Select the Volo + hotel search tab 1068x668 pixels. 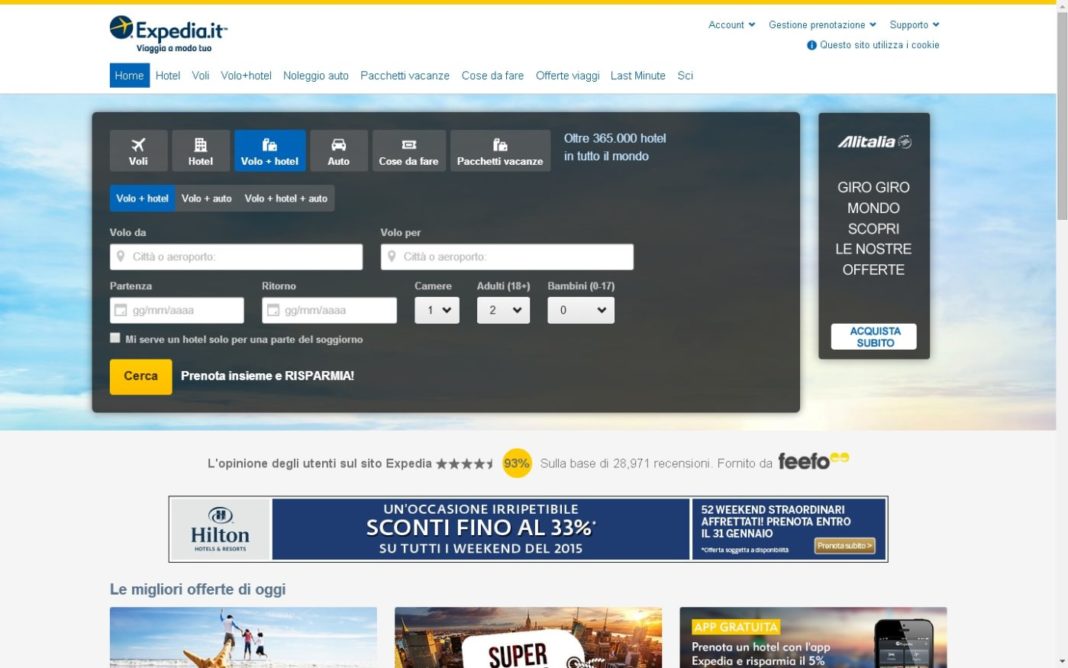click(270, 150)
